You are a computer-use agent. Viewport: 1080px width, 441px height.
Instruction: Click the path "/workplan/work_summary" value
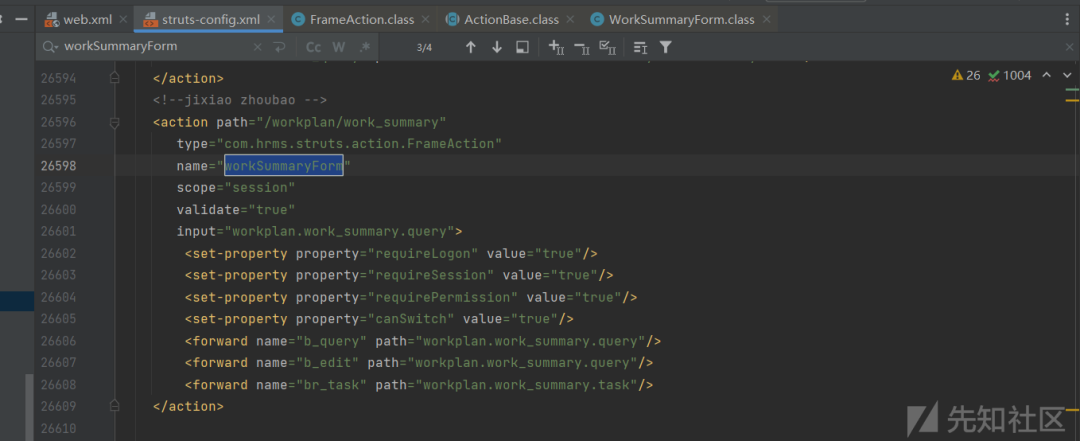point(349,123)
